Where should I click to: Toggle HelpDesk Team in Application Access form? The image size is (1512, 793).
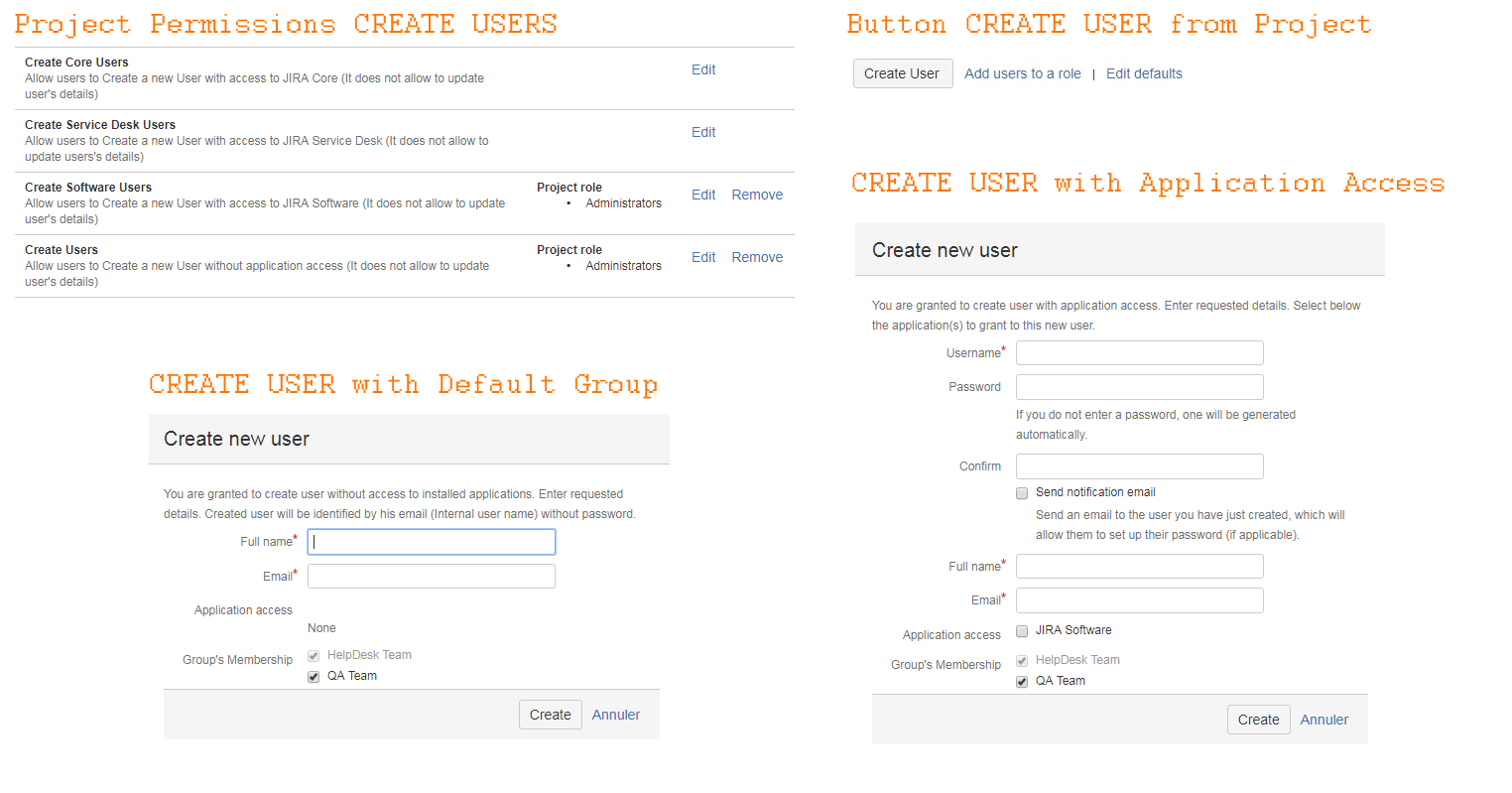click(x=1022, y=661)
